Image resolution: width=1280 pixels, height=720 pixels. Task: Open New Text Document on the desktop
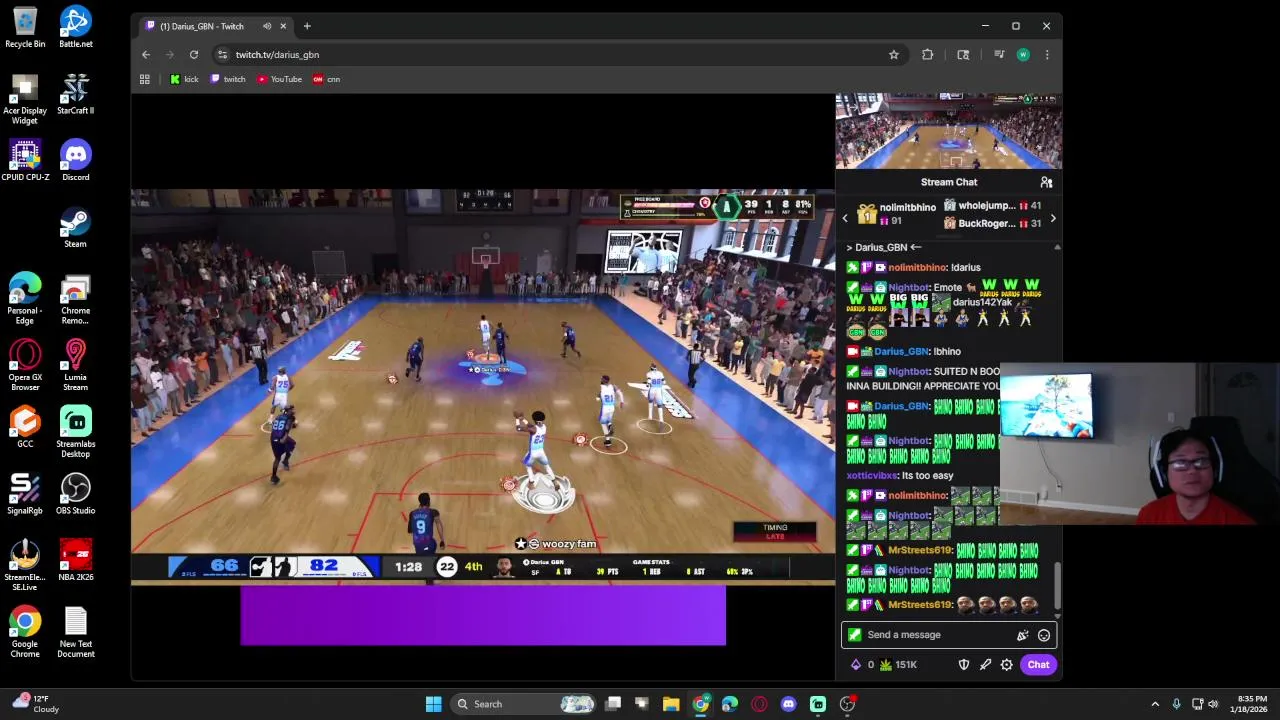click(x=75, y=632)
